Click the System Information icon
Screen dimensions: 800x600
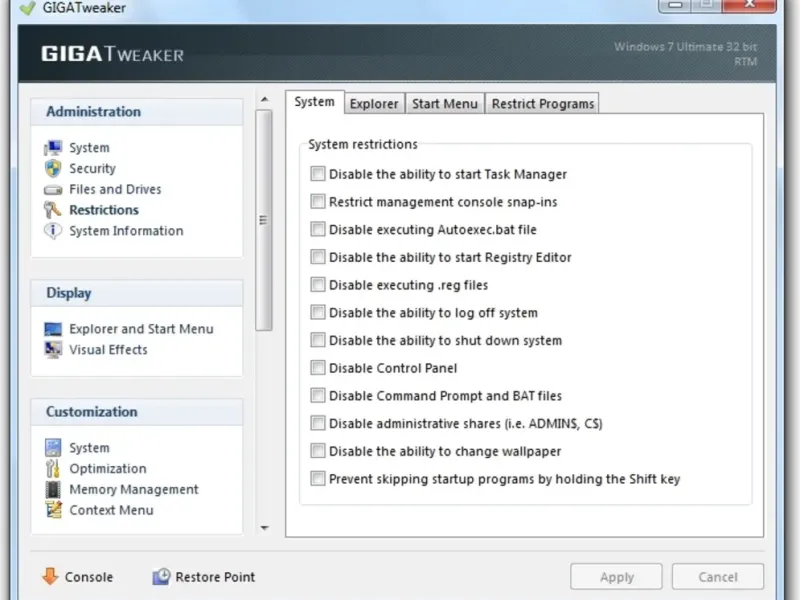pyautogui.click(x=53, y=231)
